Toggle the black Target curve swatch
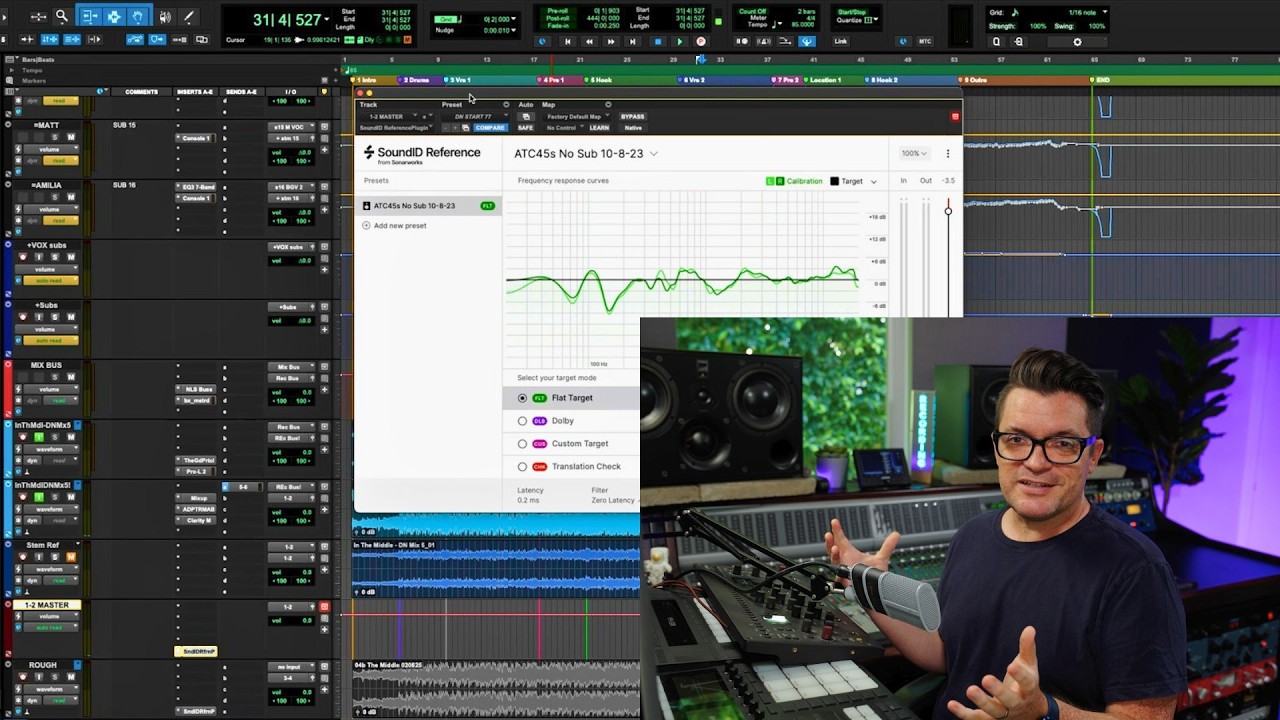 [x=834, y=181]
